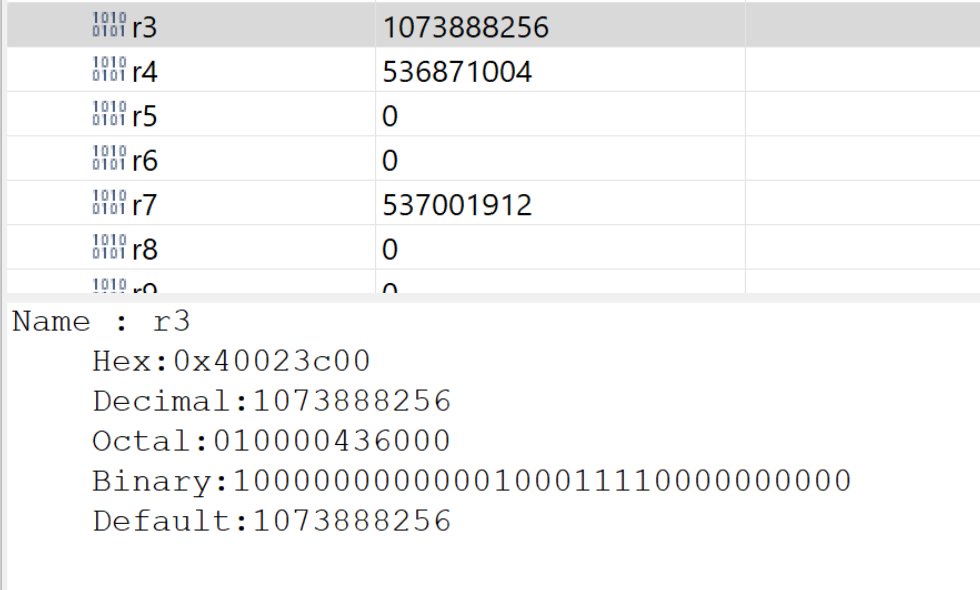
Task: Select the r5 register icon
Action: [x=108, y=116]
